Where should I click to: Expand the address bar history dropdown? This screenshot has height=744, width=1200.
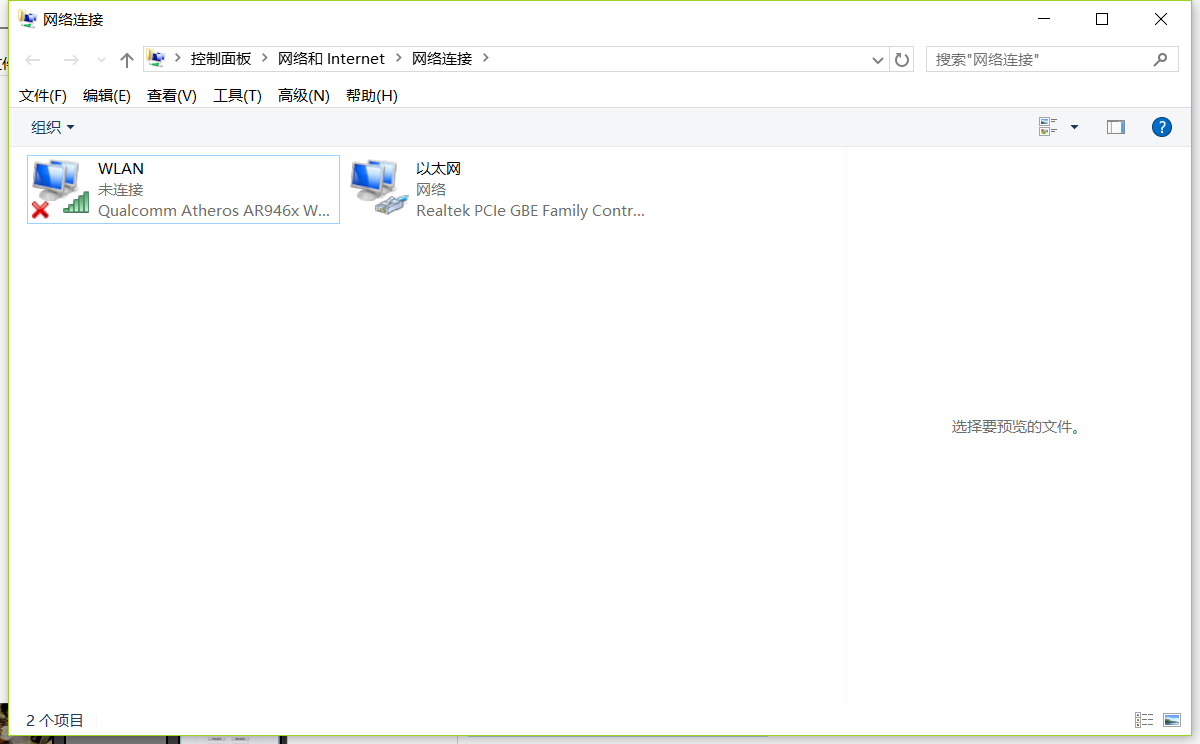[x=877, y=60]
